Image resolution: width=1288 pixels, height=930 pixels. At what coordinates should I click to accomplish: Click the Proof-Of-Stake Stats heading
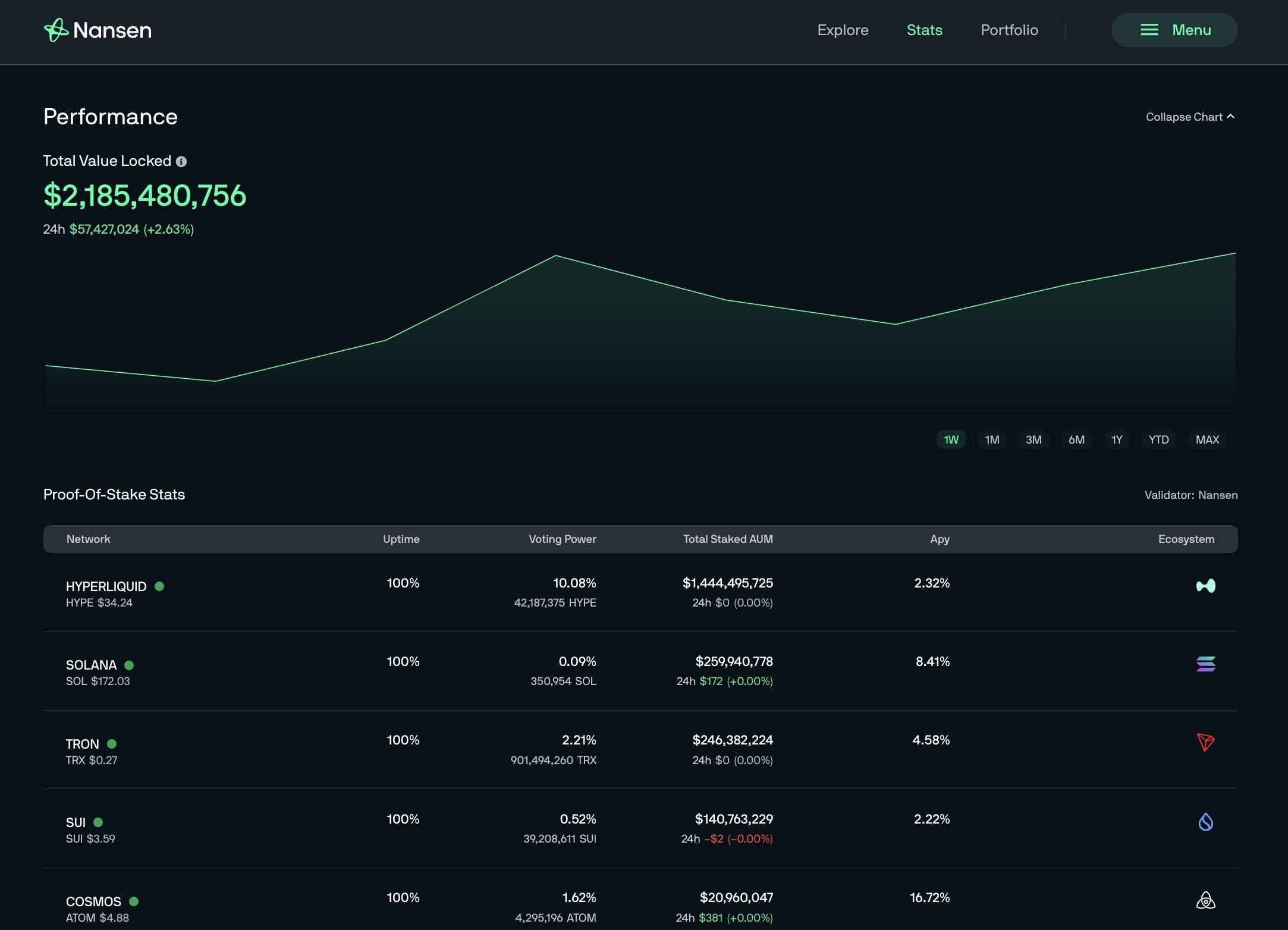pyautogui.click(x=114, y=494)
